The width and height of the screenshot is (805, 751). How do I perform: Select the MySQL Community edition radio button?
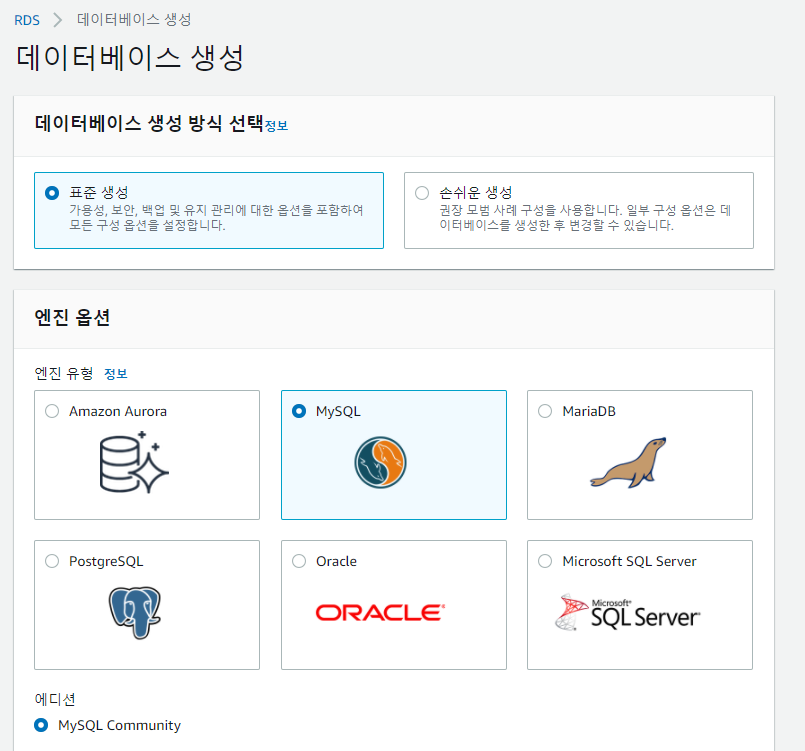41,725
